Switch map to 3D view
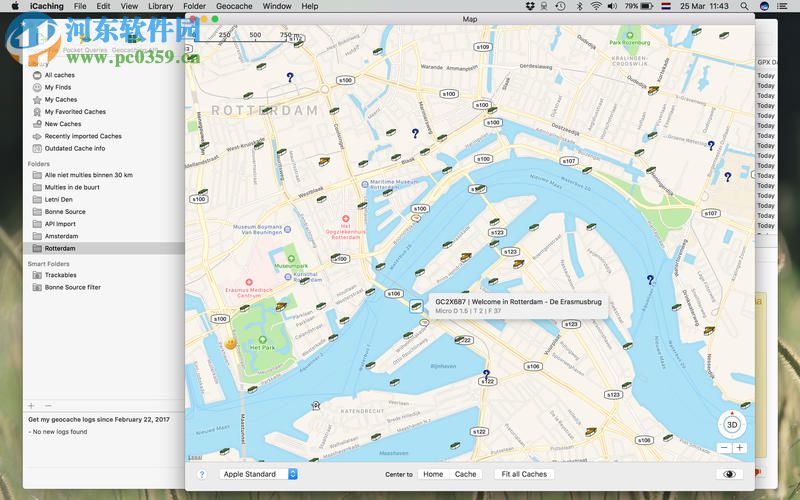This screenshot has width=800, height=500. [x=732, y=424]
